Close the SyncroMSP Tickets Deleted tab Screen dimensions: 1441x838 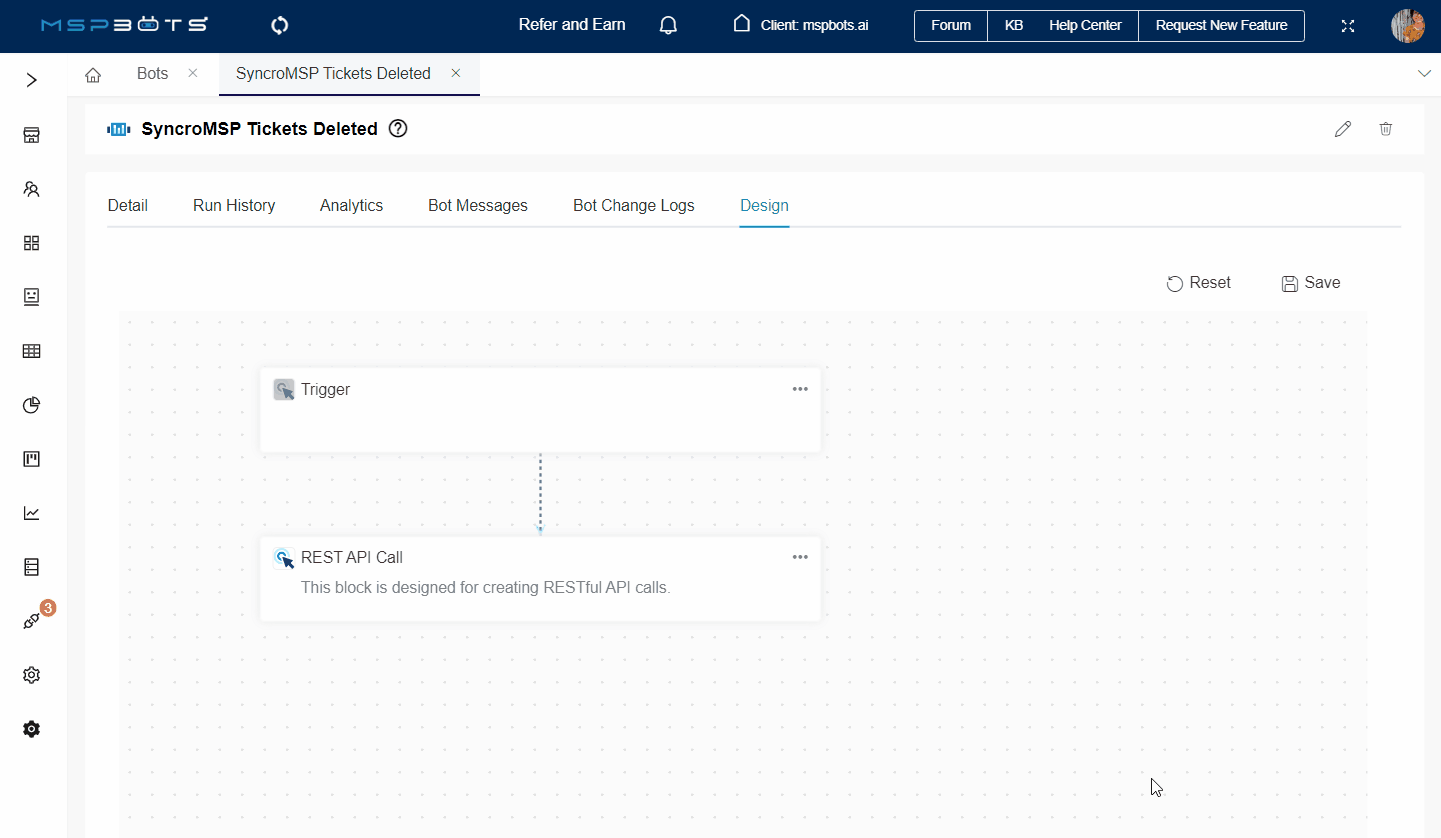pyautogui.click(x=456, y=73)
